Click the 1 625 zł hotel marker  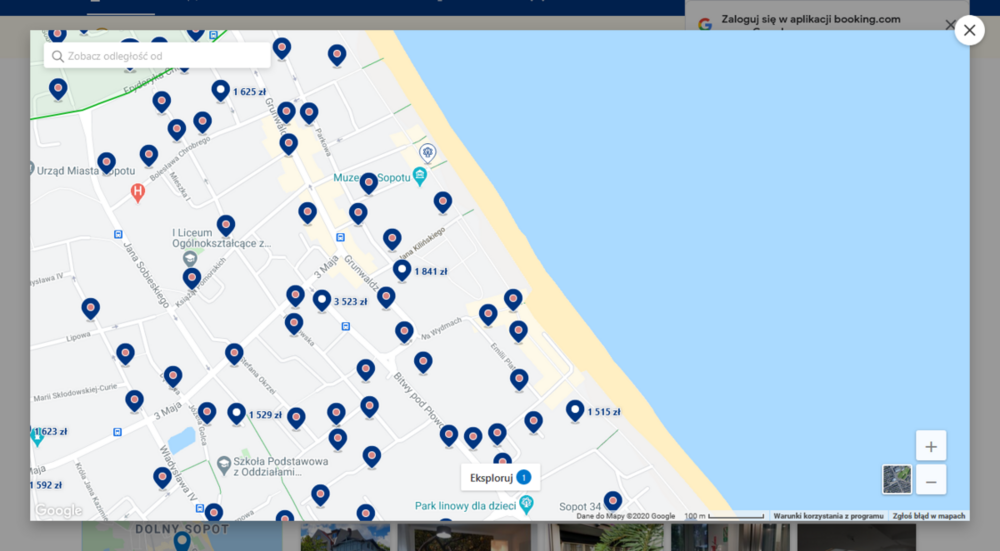pos(221,90)
